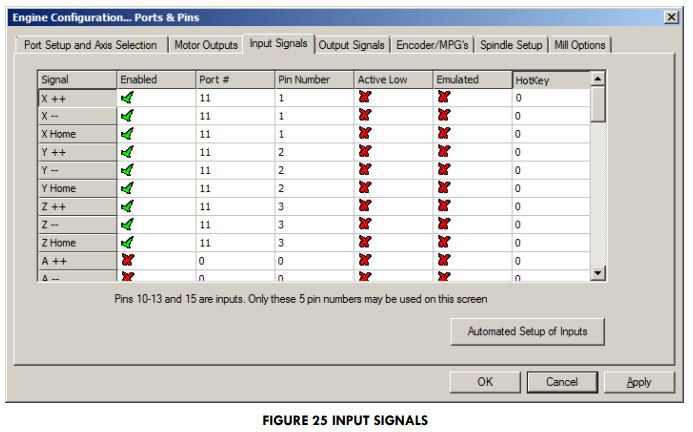
Task: Toggle the green Enabled checkmark for X ++
Action: click(126, 98)
